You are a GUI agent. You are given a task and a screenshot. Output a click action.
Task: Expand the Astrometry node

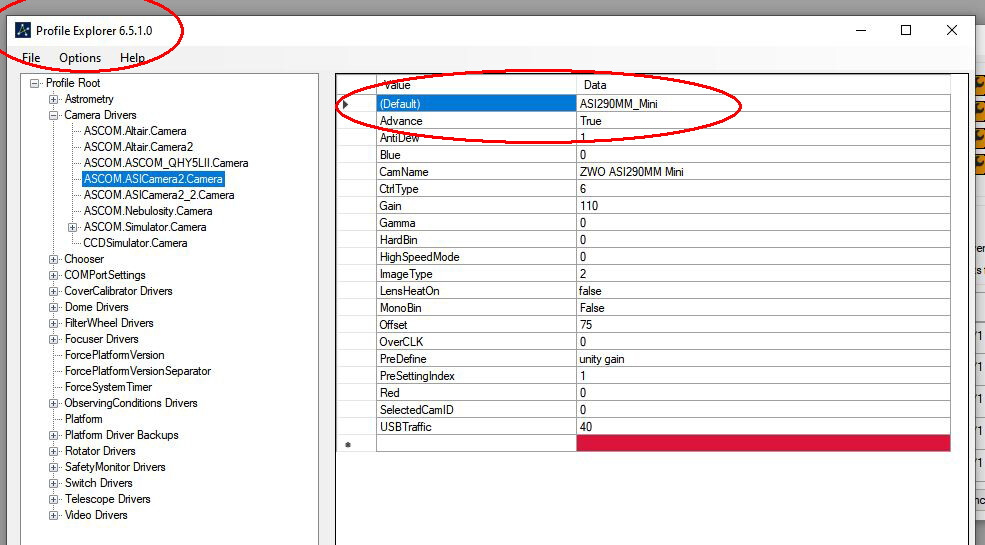pos(54,99)
